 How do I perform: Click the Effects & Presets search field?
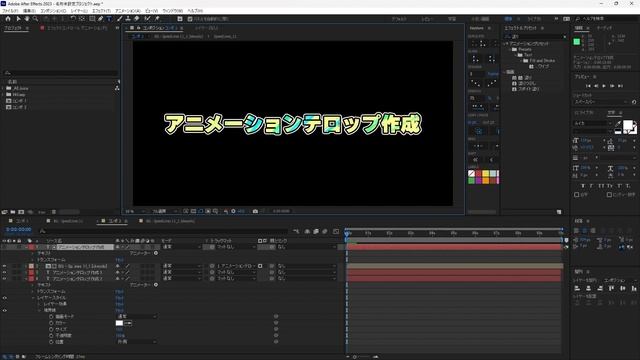tap(536, 37)
